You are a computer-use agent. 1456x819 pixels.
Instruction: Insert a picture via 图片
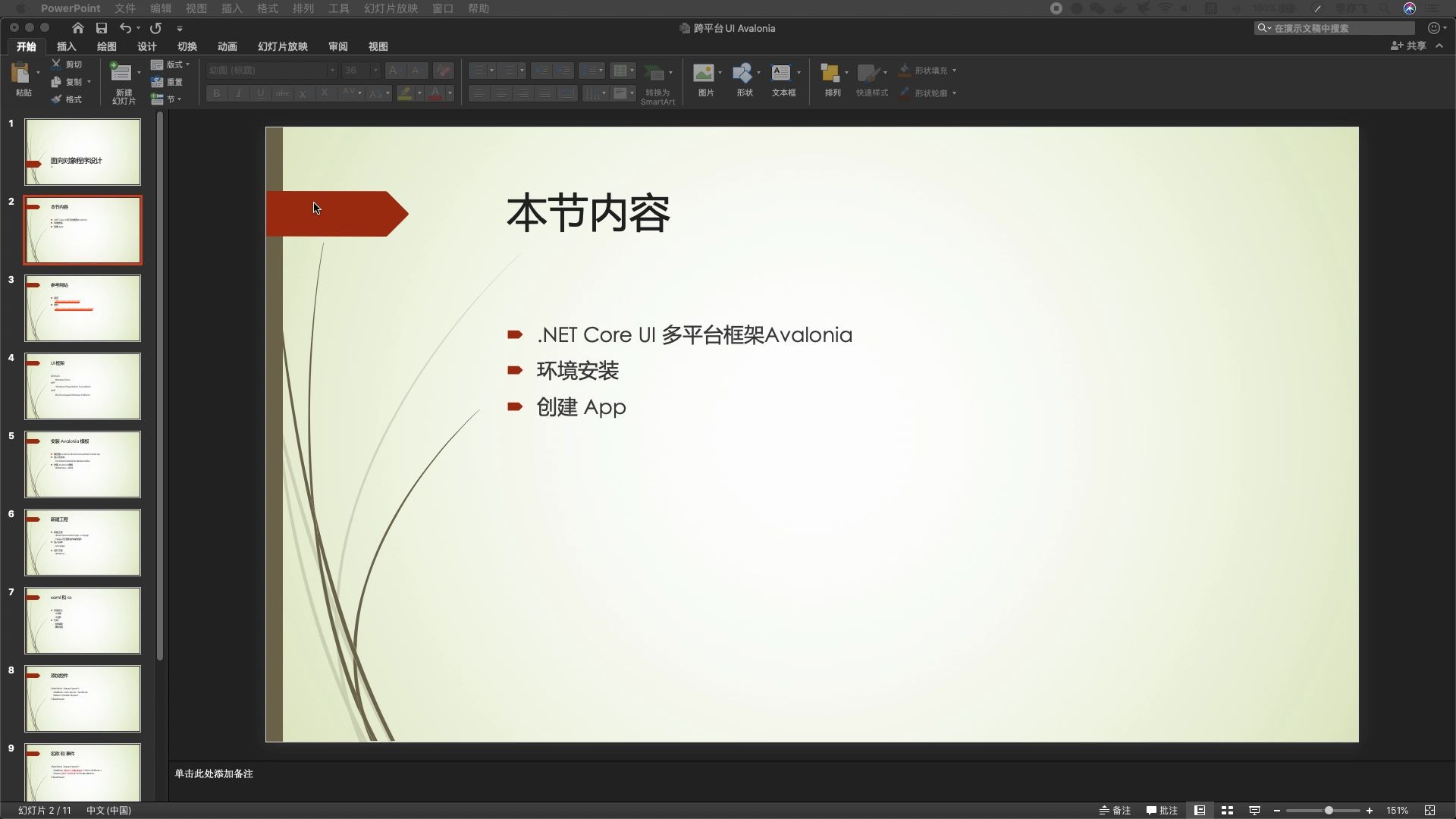point(705,80)
